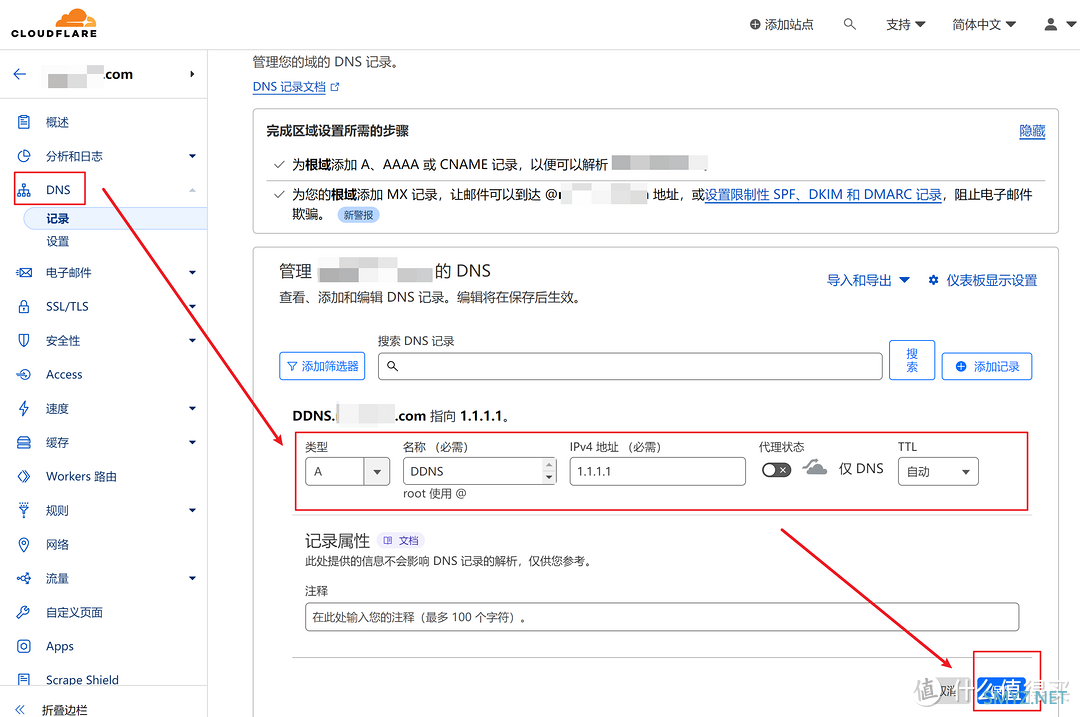Expand the SSL/TLS submenu arrow
Viewport: 1080px width, 717px height.
point(192,306)
